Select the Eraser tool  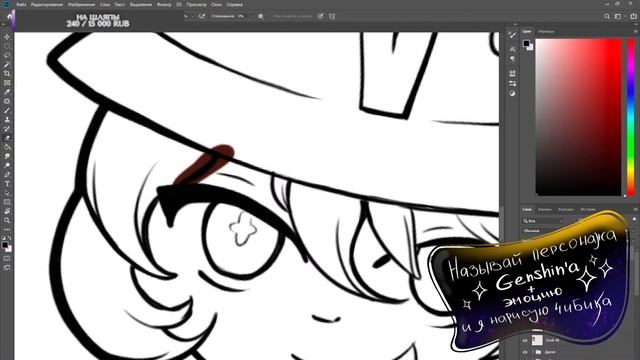pos(7,138)
